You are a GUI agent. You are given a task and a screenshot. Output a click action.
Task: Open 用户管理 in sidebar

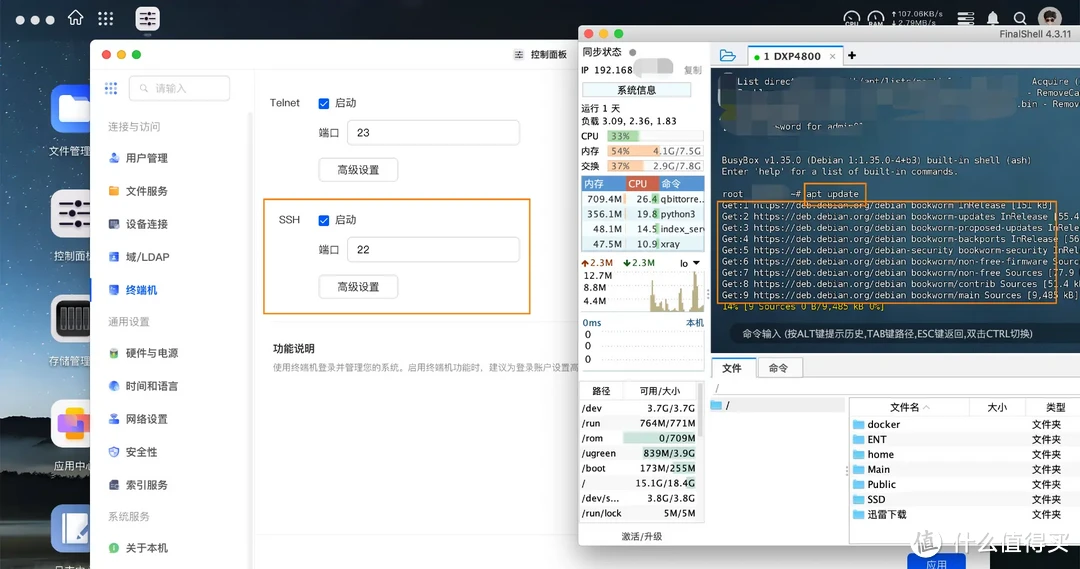pyautogui.click(x=138, y=158)
